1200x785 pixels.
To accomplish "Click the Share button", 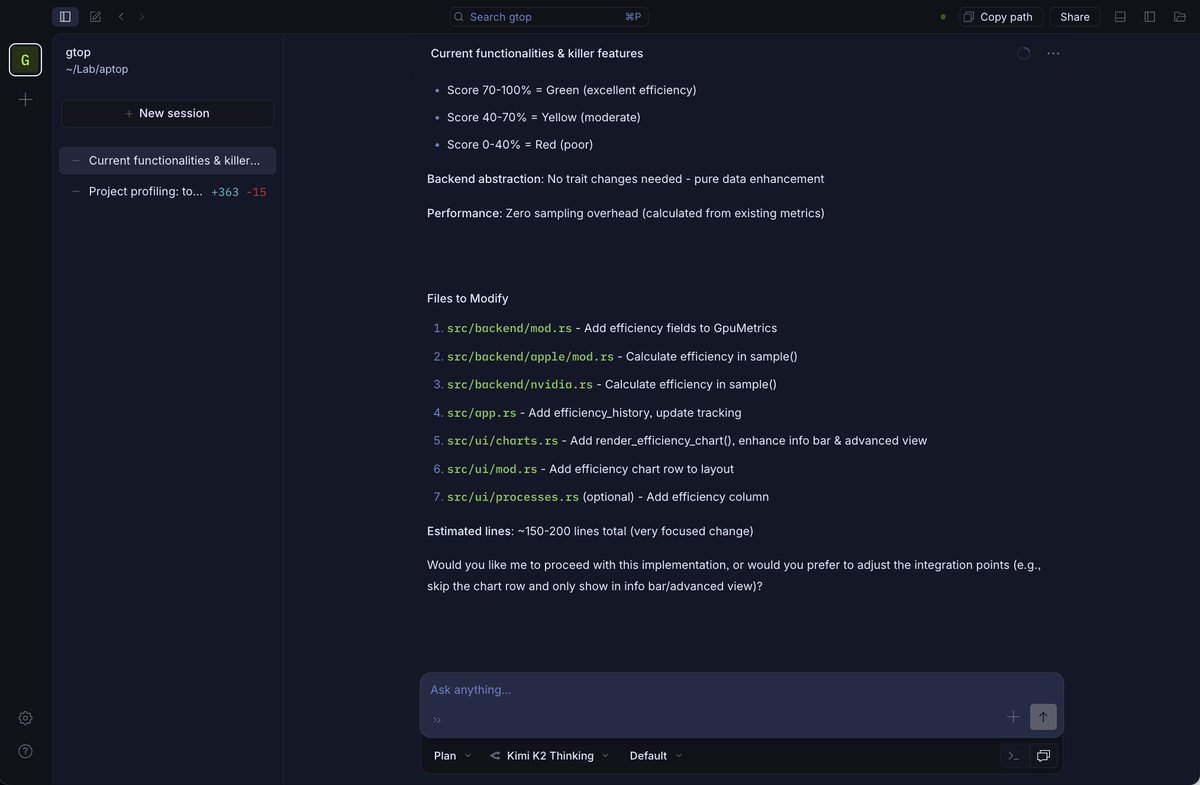I will coord(1075,17).
